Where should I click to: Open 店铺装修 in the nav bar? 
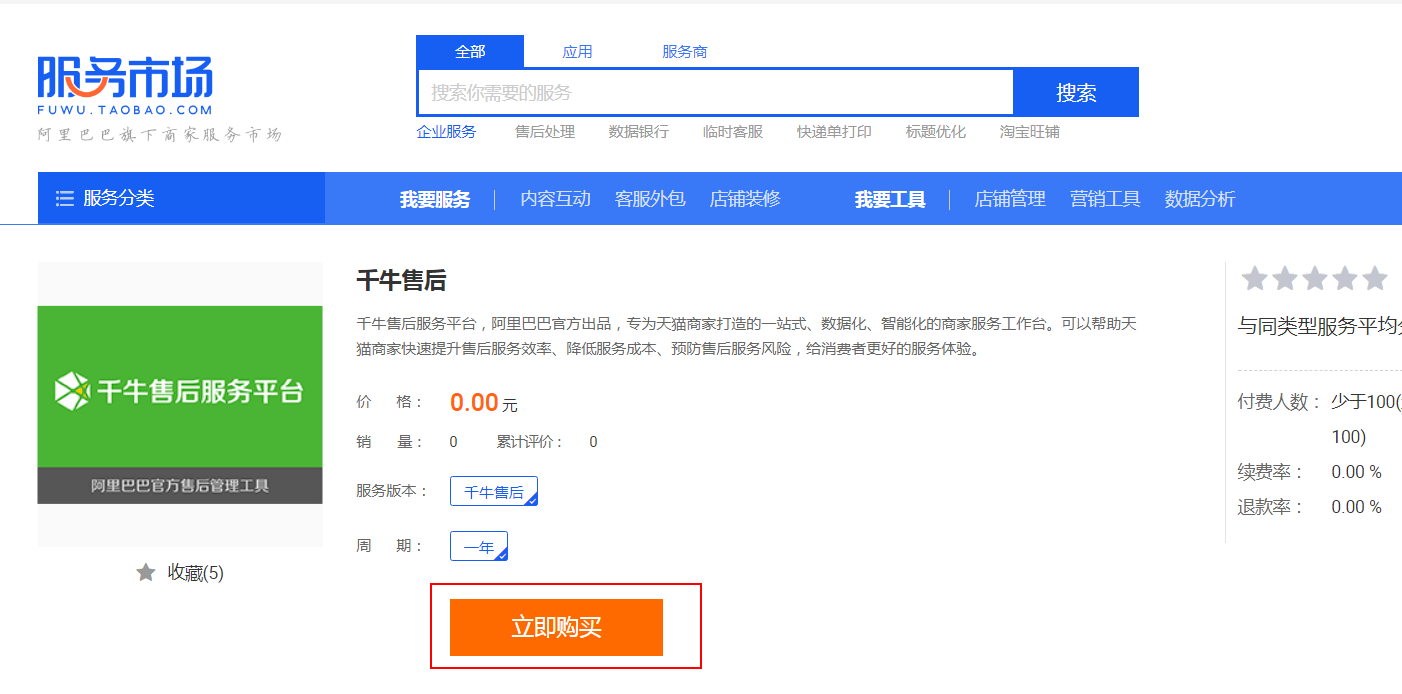(x=745, y=199)
